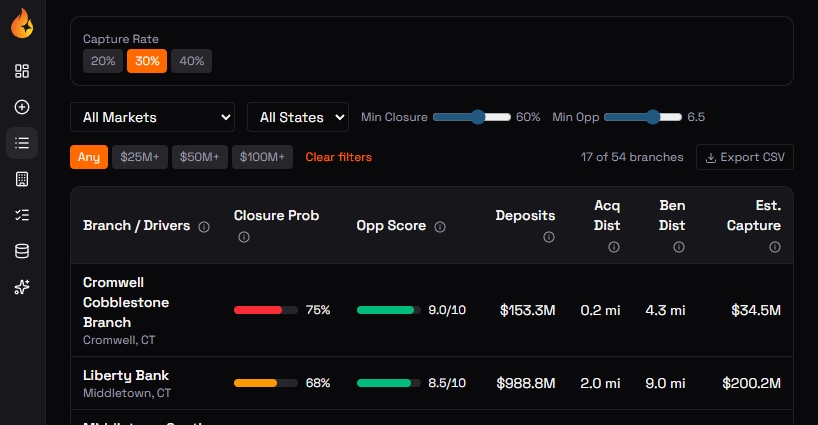Export table with Export CSV button

(x=744, y=157)
